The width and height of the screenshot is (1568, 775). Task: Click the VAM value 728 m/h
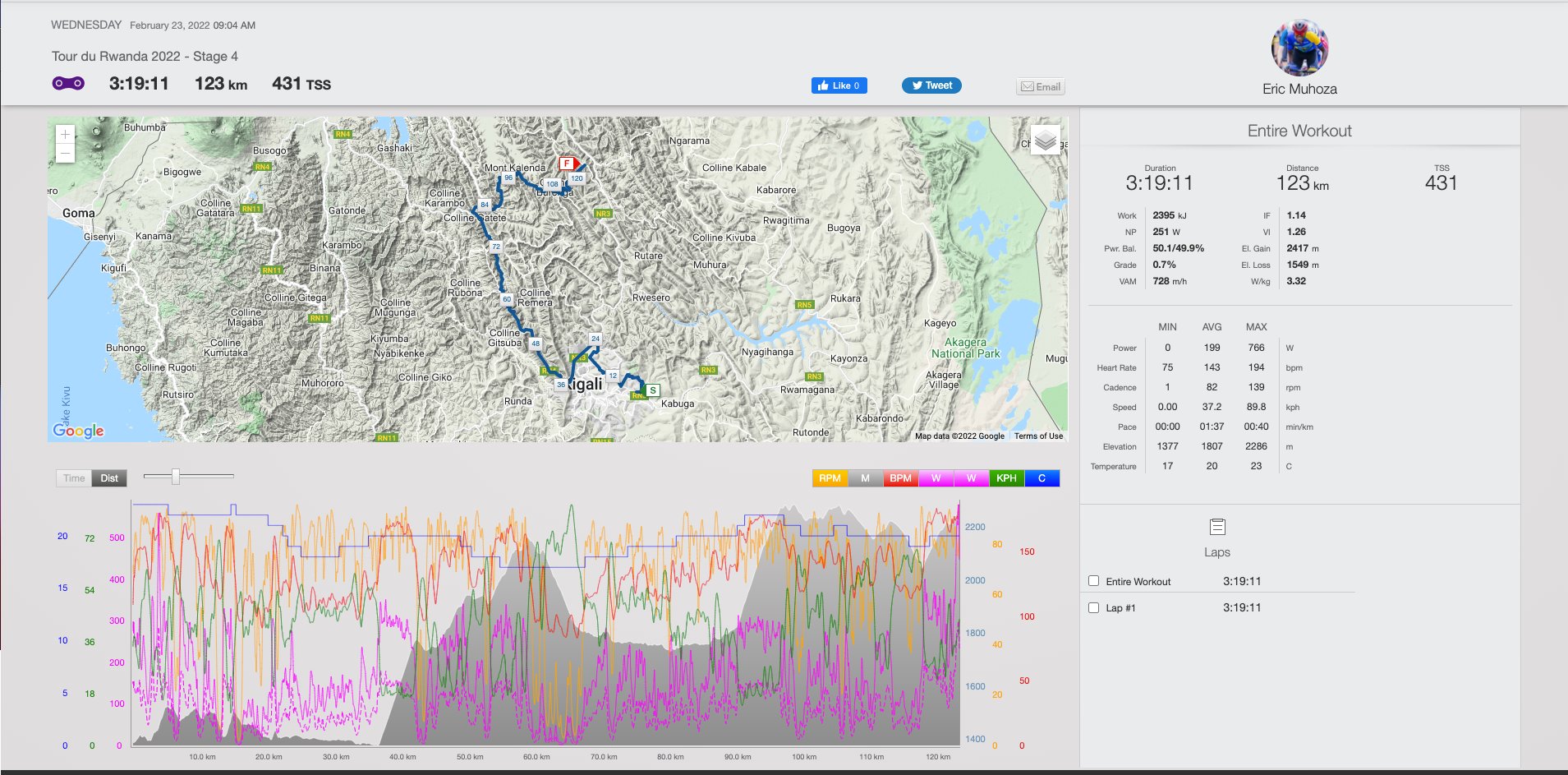1169,281
